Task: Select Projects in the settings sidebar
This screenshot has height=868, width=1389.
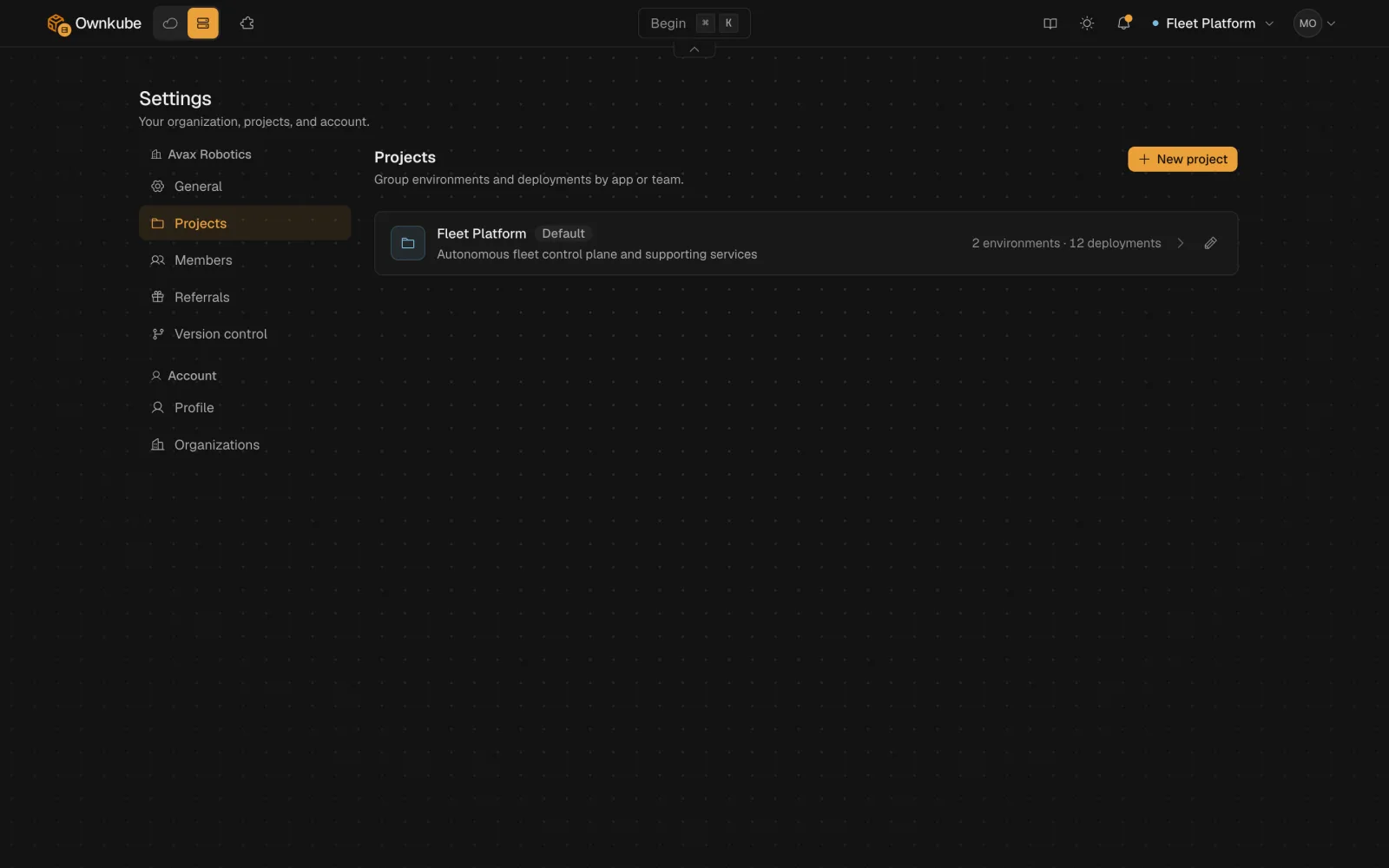Action: pyautogui.click(x=245, y=223)
